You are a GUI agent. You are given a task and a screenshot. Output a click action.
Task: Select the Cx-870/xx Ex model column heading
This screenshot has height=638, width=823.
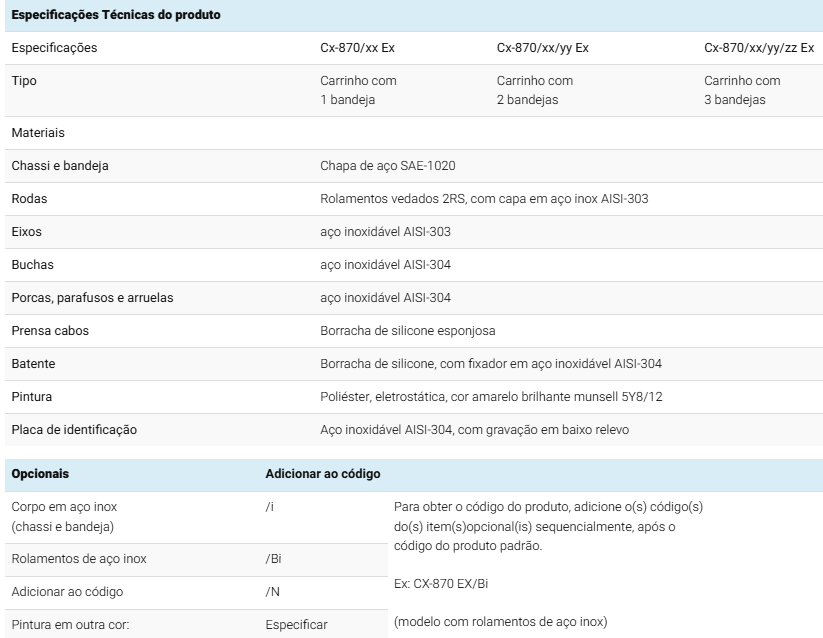point(357,48)
